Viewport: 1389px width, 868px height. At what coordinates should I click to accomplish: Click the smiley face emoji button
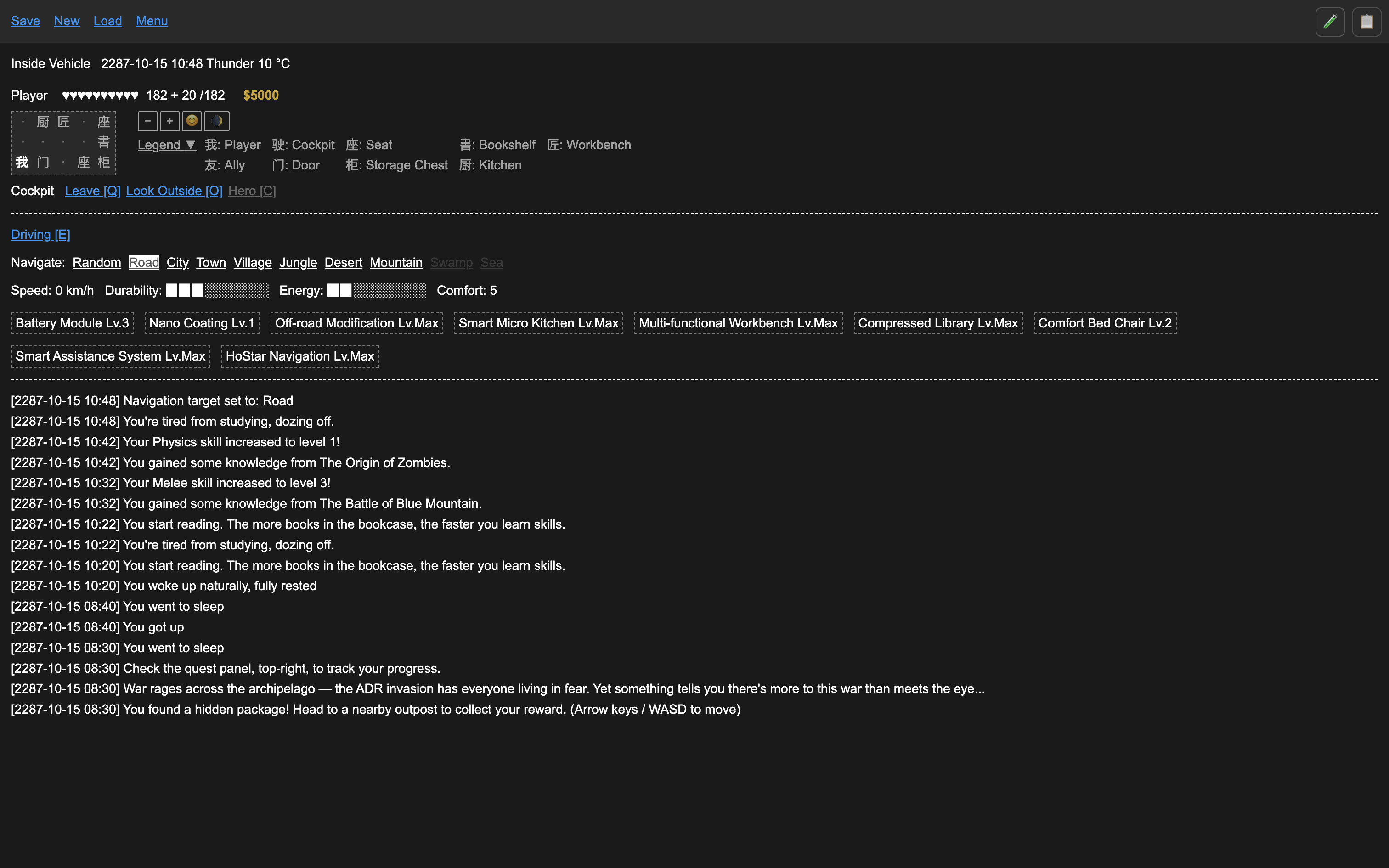[x=192, y=121]
